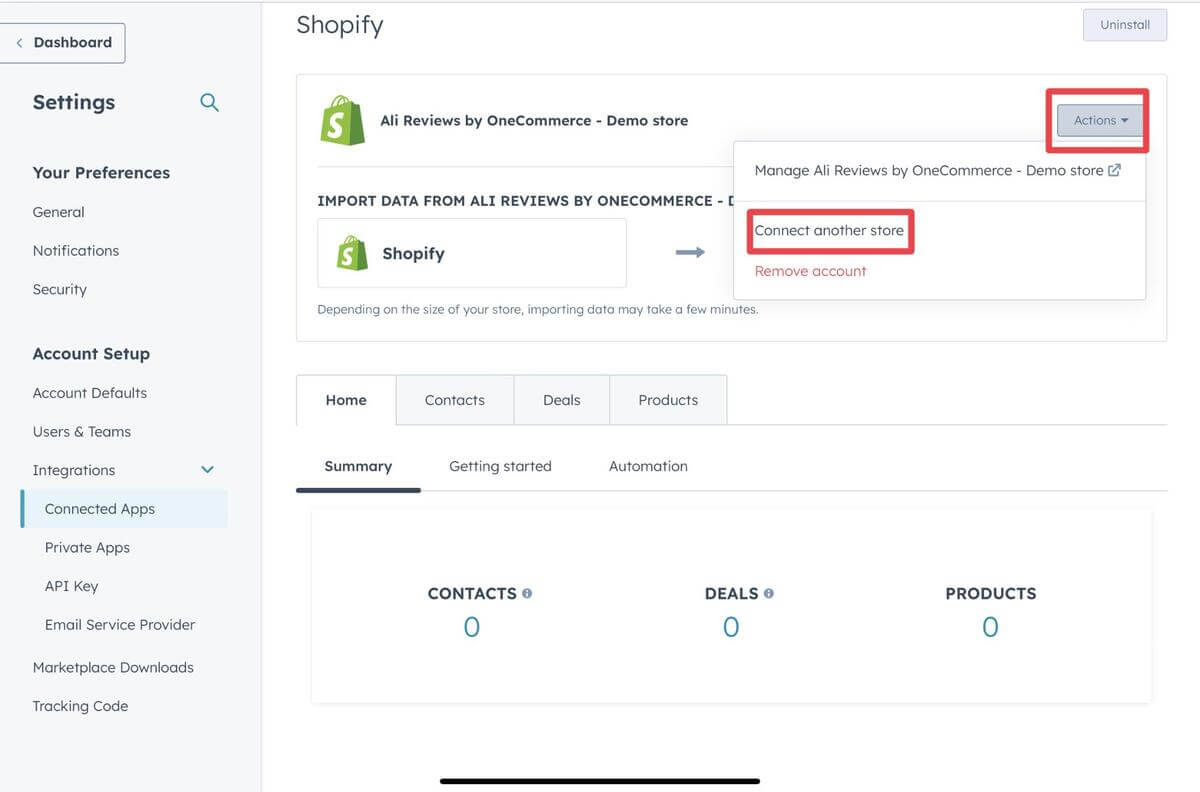The image size is (1200, 792).
Task: Choose Connect another store
Action: pos(829,231)
